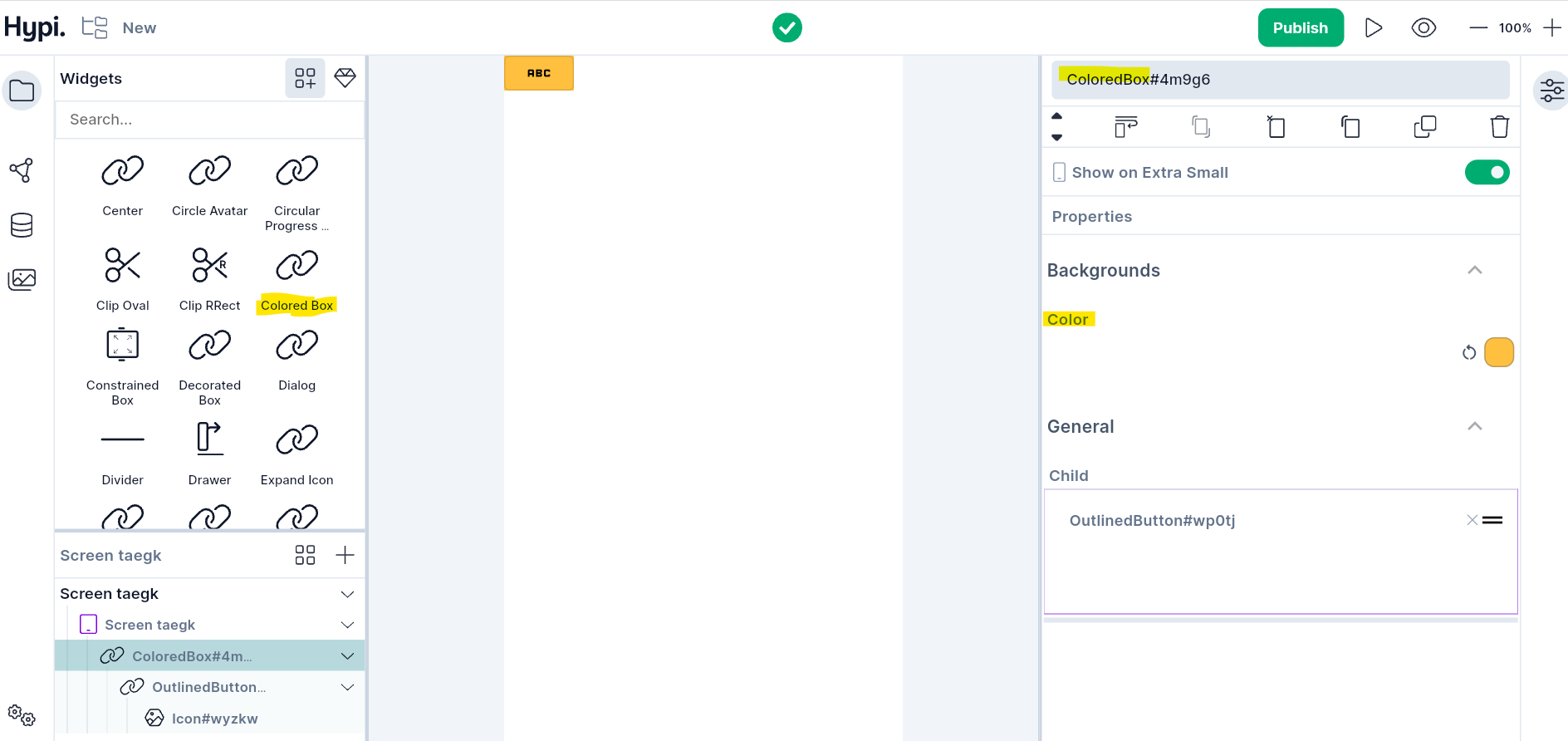Collapse the Backgrounds section

(x=1474, y=270)
